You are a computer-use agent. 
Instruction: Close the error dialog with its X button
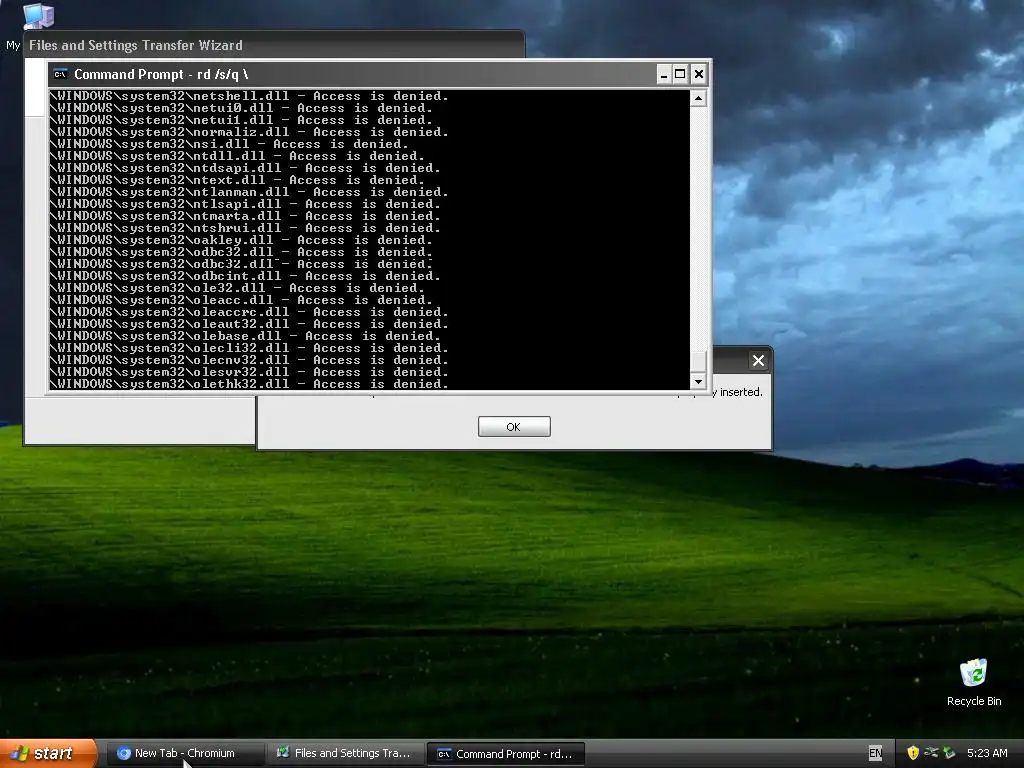pos(758,360)
